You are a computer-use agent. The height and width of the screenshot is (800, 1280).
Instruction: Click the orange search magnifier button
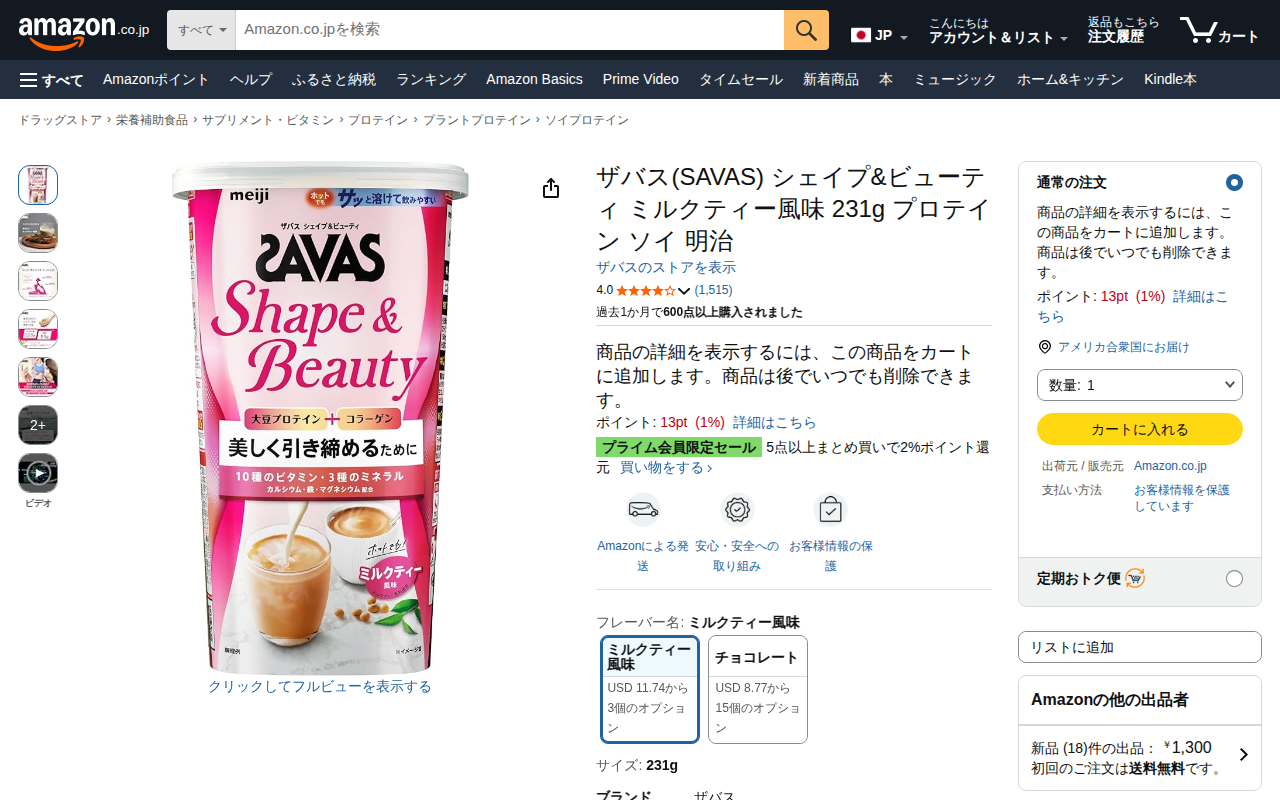coord(806,30)
